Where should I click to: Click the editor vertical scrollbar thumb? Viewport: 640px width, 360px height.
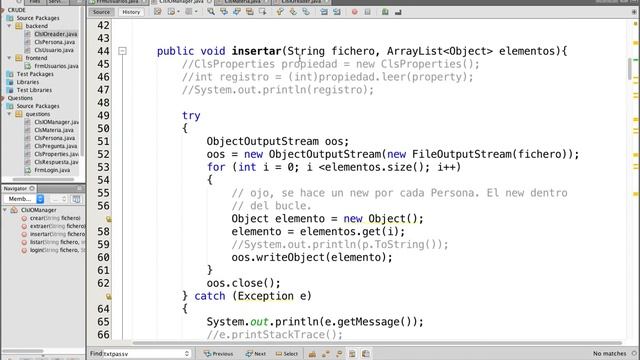630,69
